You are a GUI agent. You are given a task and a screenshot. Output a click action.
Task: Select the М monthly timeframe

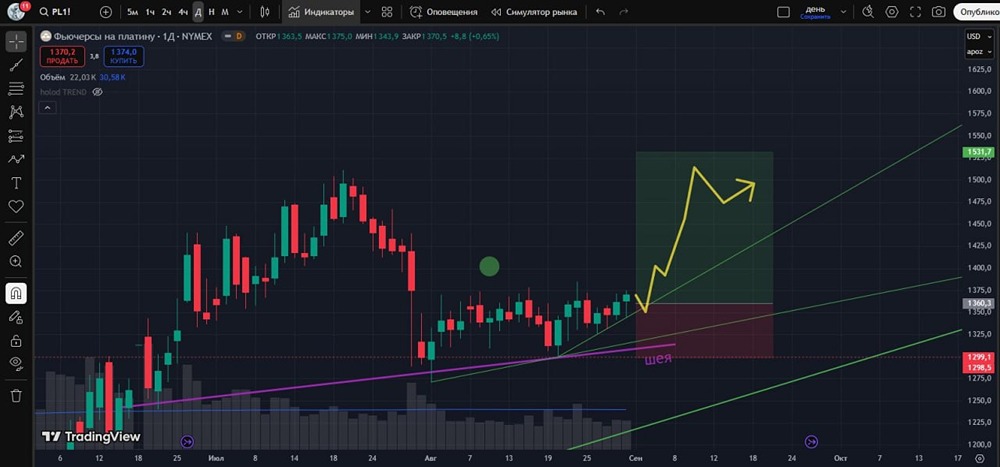click(225, 12)
